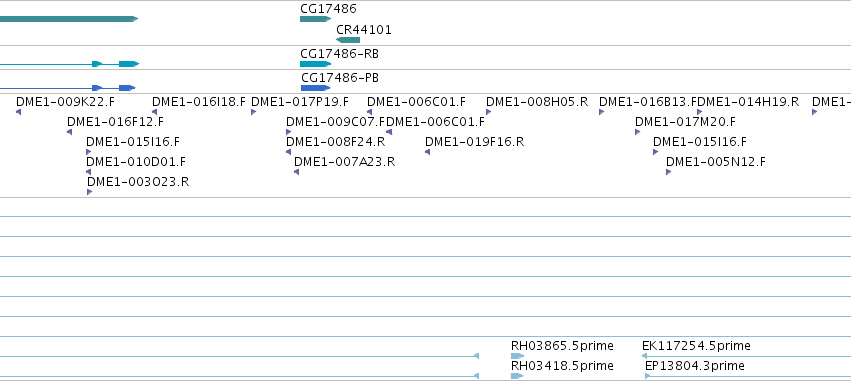851x381 pixels.
Task: Click the DME1-019F16.R marker triangle
Action: 428,152
